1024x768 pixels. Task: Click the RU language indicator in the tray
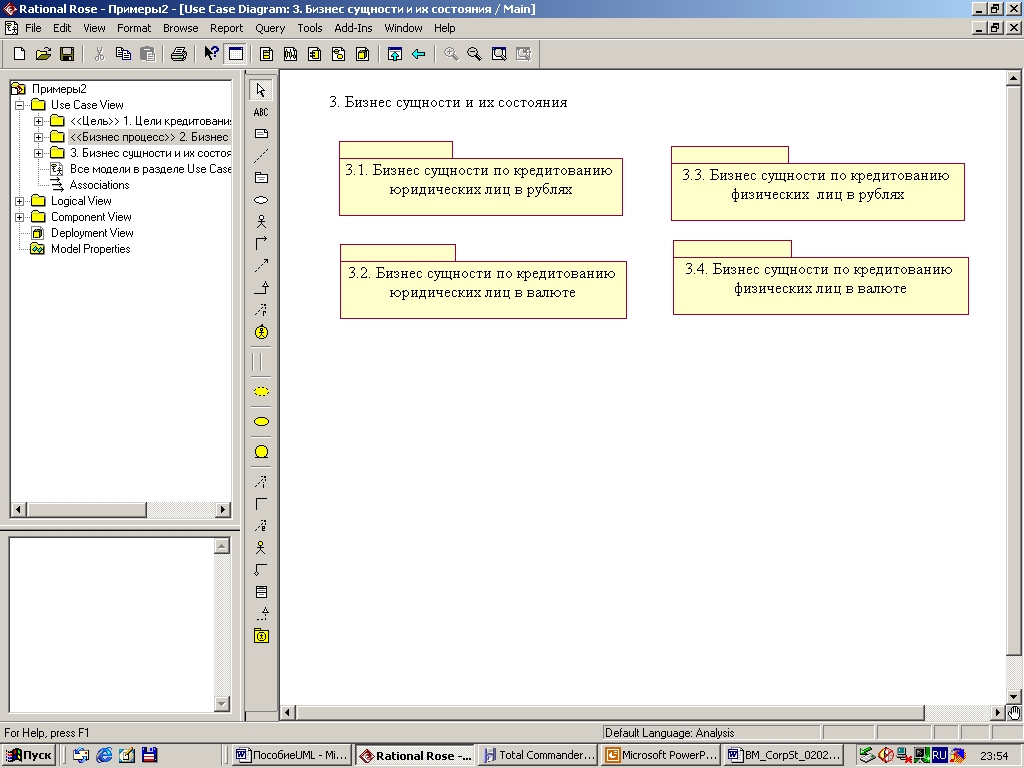[x=939, y=755]
